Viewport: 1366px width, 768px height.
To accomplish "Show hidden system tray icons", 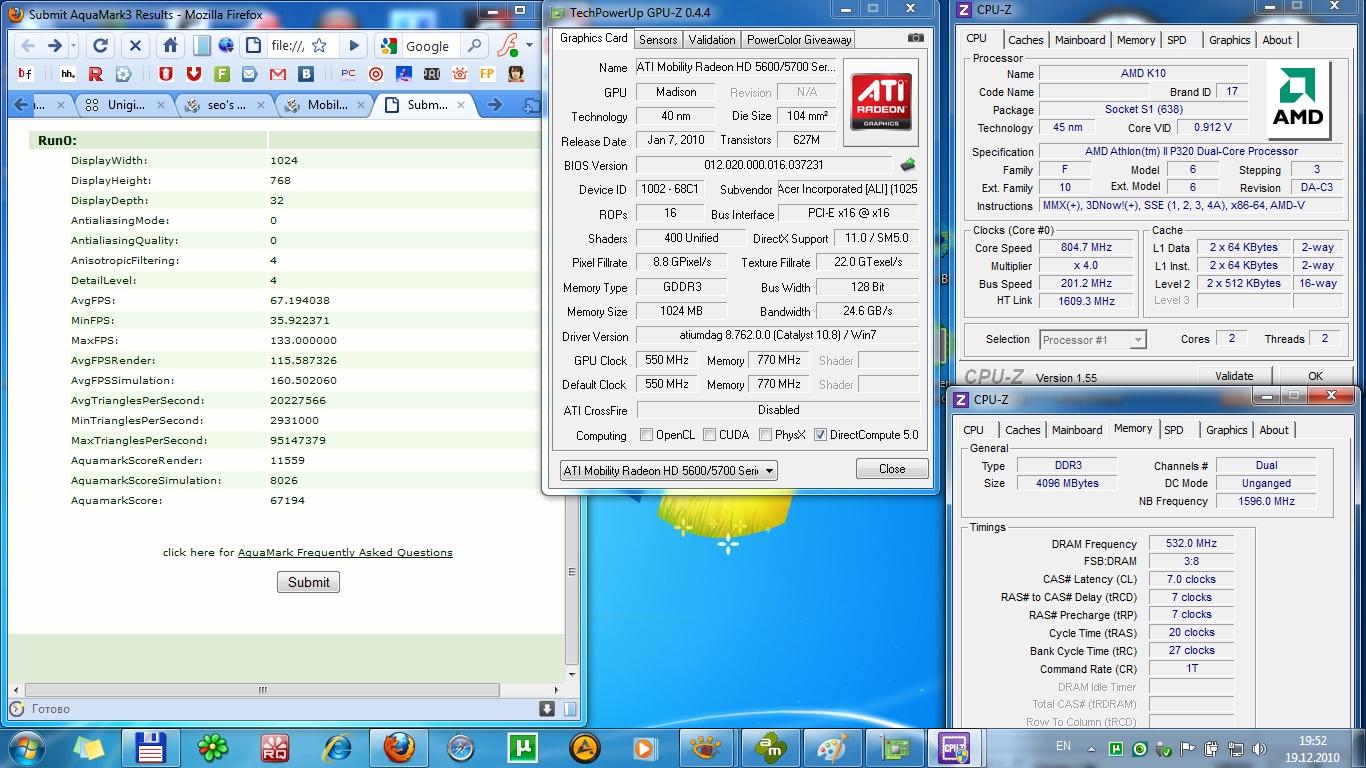I will 1092,748.
